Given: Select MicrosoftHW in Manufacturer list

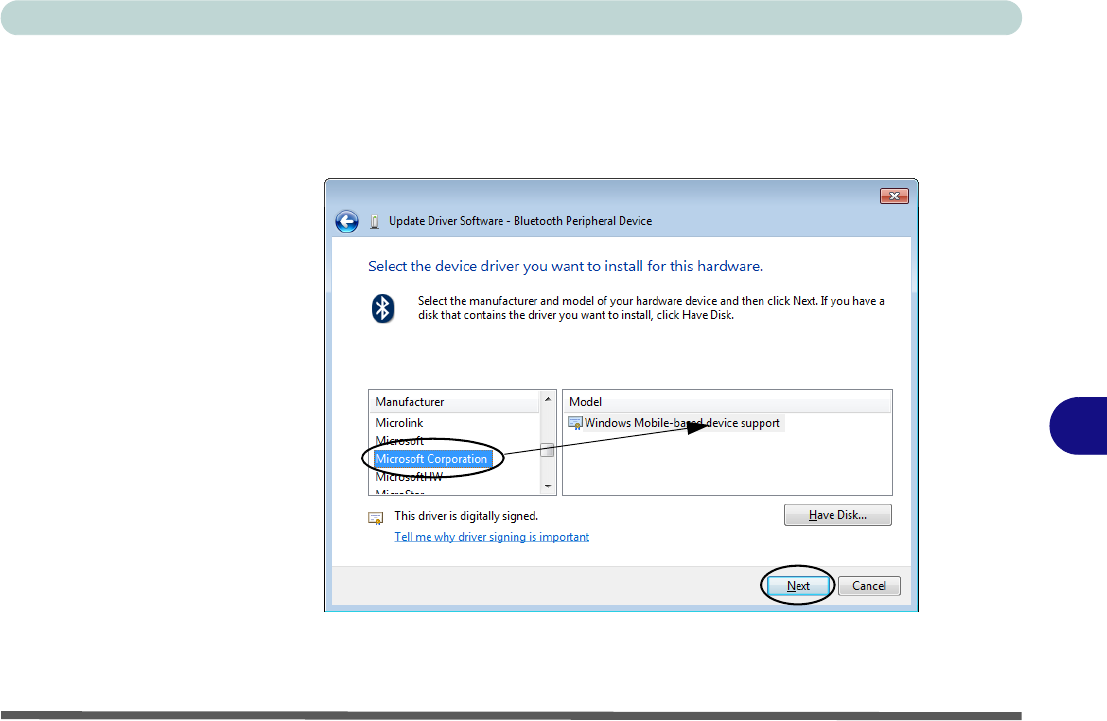Looking at the screenshot, I should (x=409, y=477).
